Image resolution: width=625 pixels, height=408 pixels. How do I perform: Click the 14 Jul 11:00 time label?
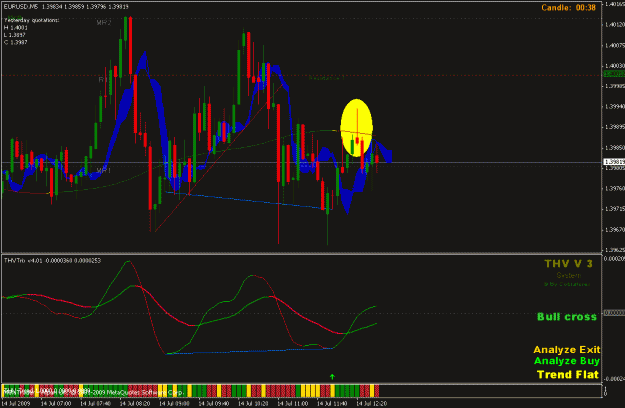[293, 404]
